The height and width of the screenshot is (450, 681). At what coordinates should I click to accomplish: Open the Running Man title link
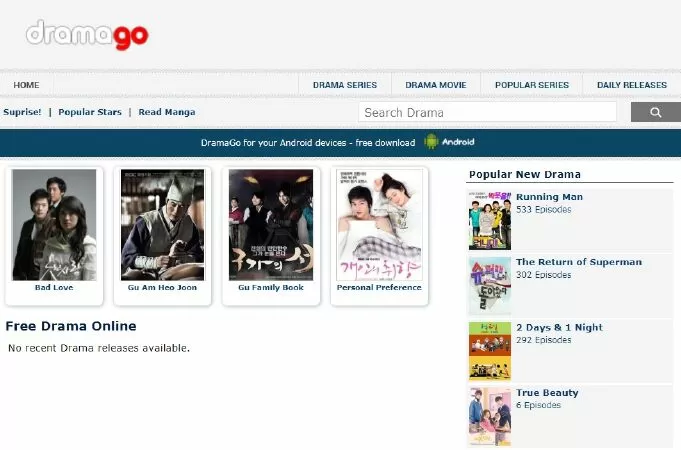[549, 197]
